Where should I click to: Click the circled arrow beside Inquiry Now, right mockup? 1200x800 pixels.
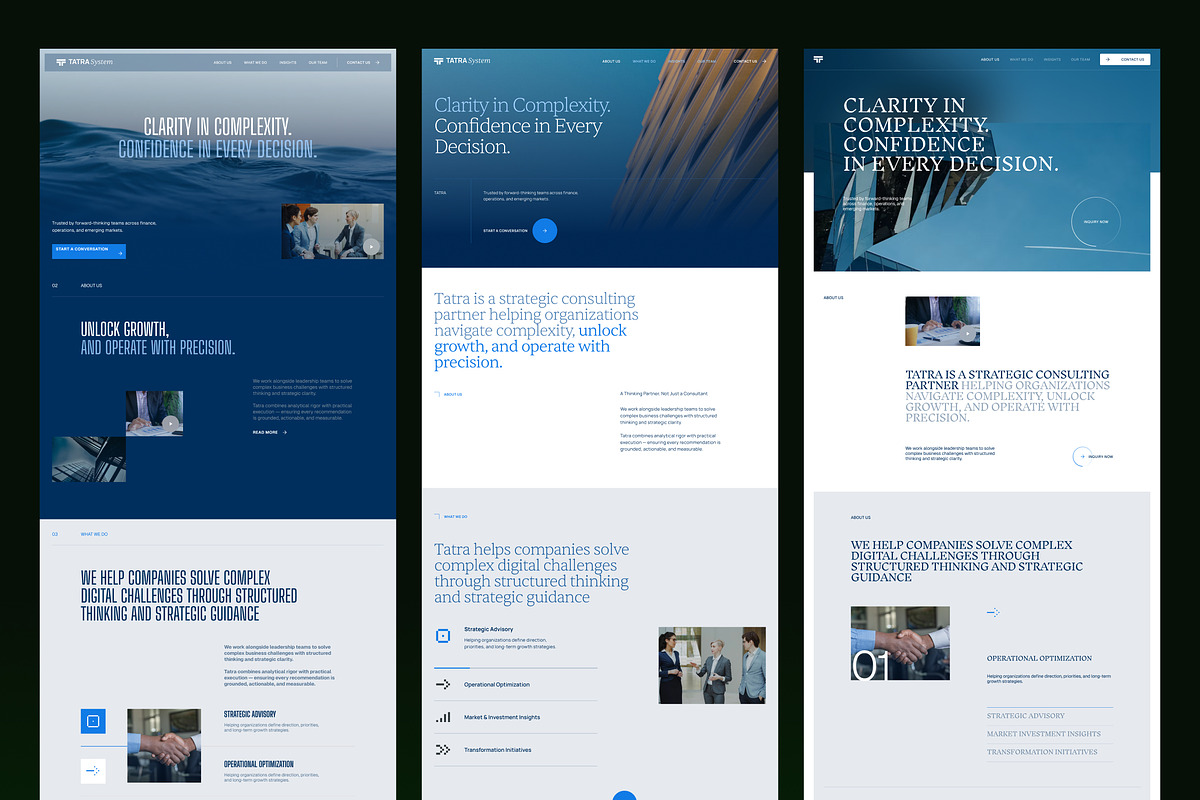pos(1080,456)
